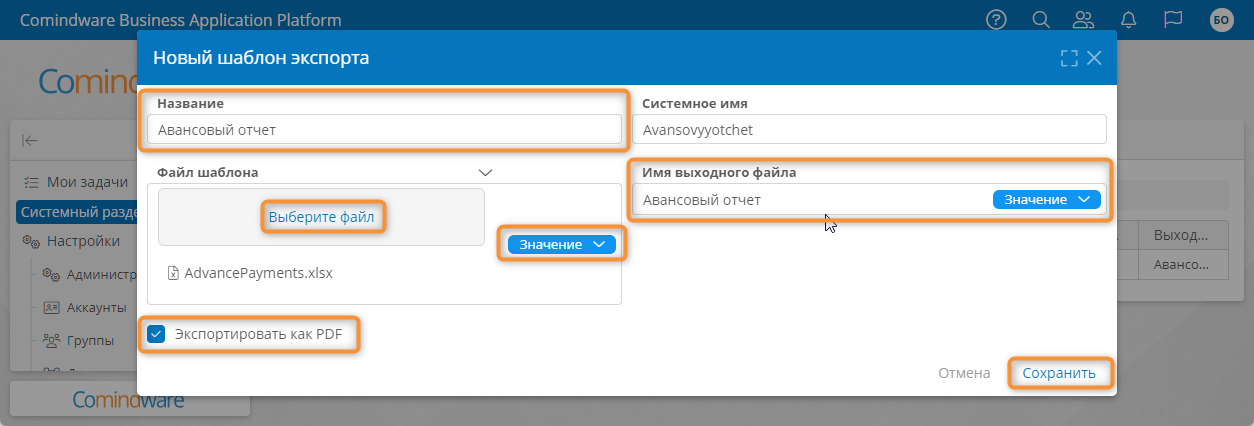Click the AdvancePayments.xlsx file icon

click(172, 272)
